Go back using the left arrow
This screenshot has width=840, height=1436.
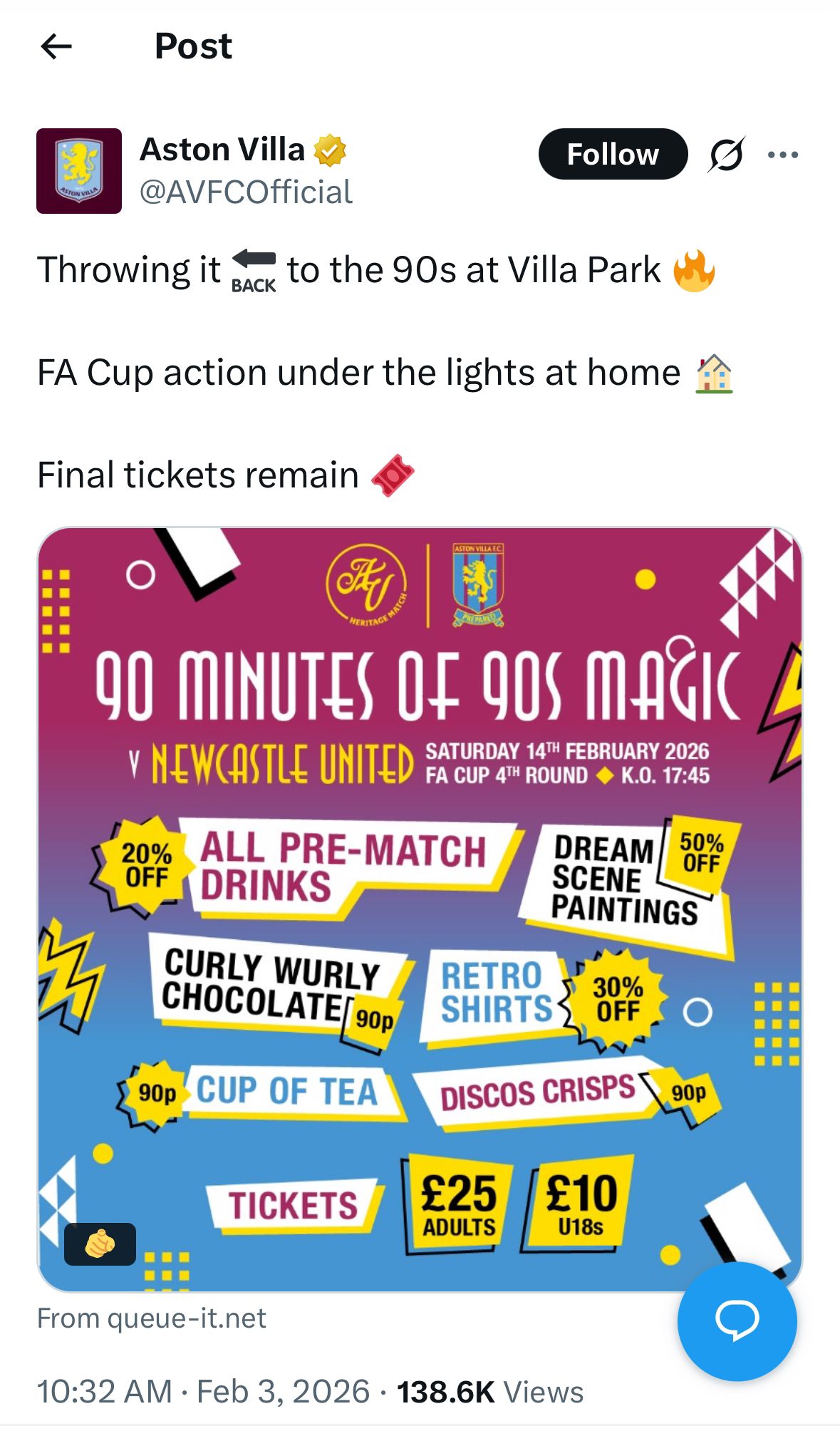click(57, 47)
